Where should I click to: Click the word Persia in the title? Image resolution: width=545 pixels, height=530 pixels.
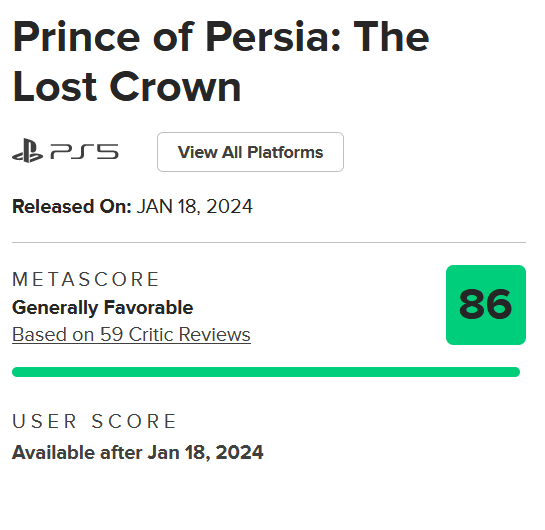267,36
